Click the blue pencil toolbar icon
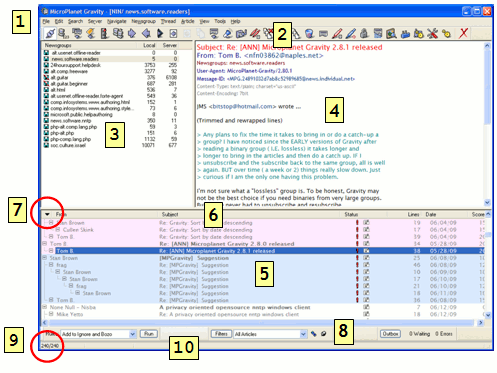The height and width of the screenshot is (373, 497). 351,33
